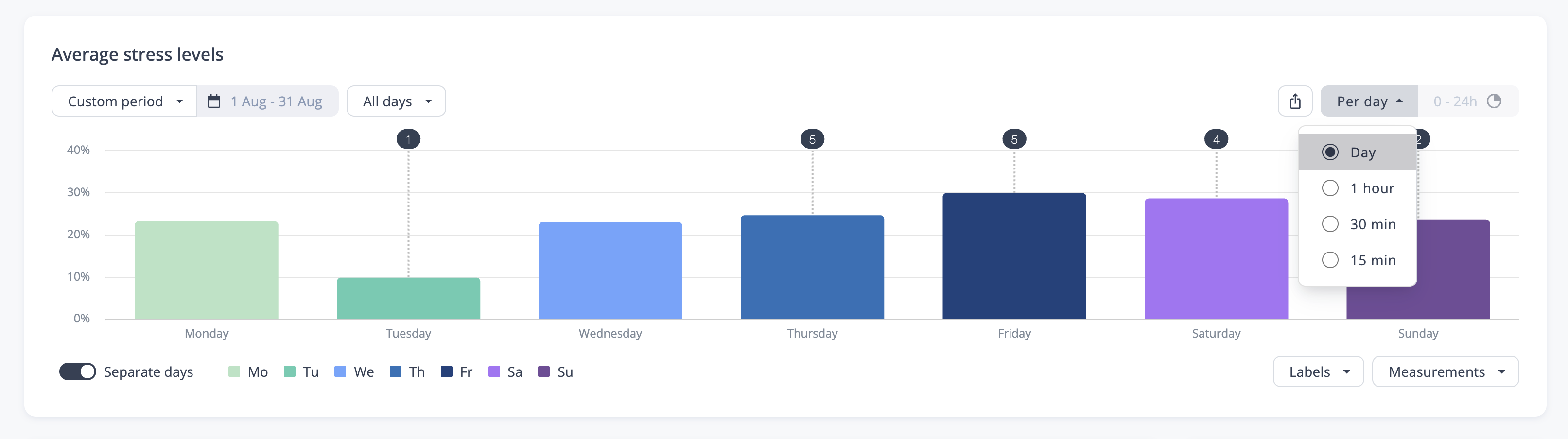The width and height of the screenshot is (1568, 439).
Task: Choose the 15 min interval option
Action: point(1331,260)
